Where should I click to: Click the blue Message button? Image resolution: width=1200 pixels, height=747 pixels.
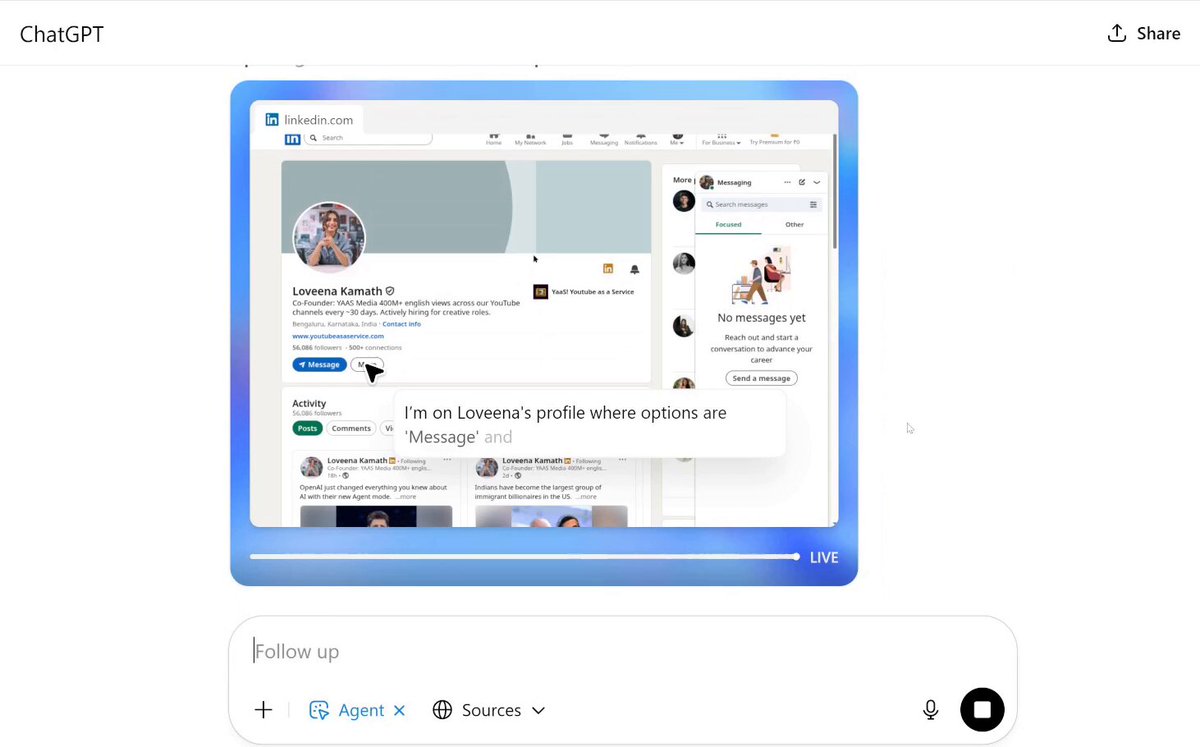click(319, 365)
